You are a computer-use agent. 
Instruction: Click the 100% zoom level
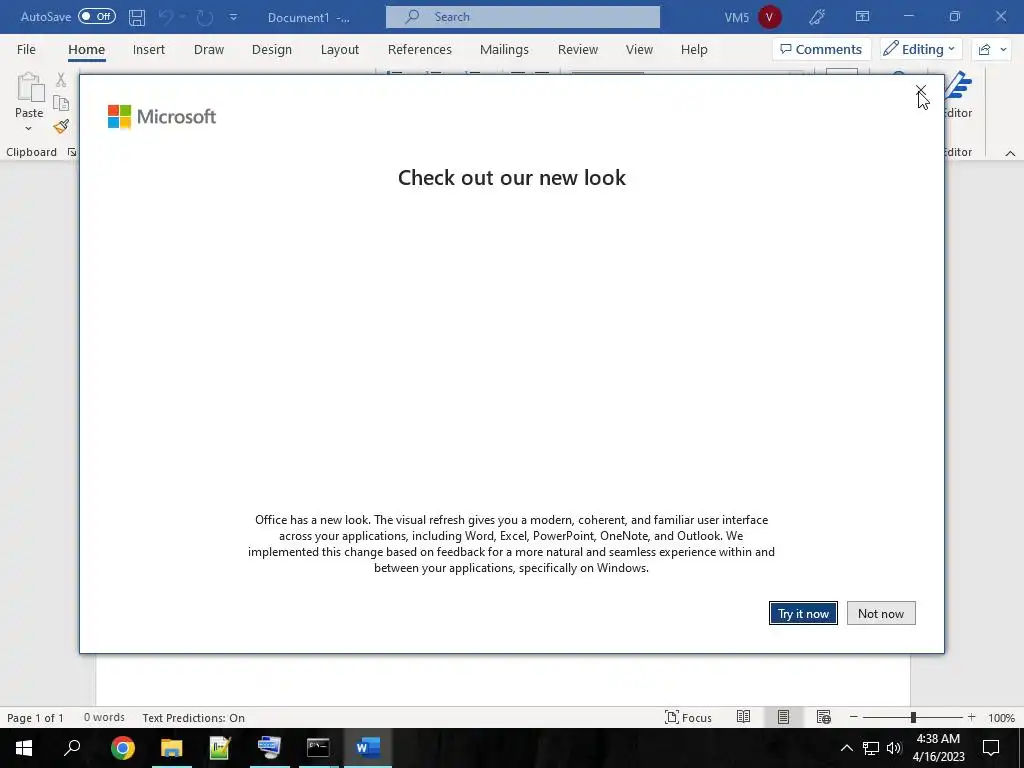[x=1001, y=718]
